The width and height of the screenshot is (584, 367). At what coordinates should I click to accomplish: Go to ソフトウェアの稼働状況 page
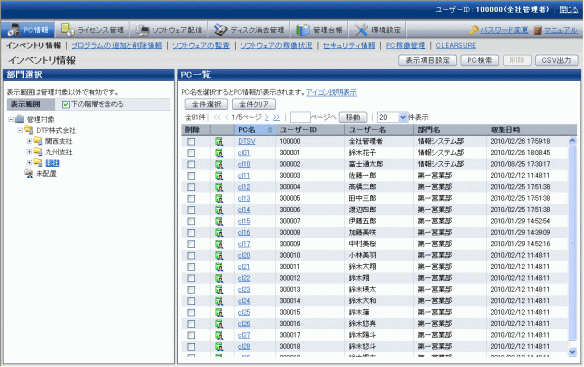coord(276,45)
